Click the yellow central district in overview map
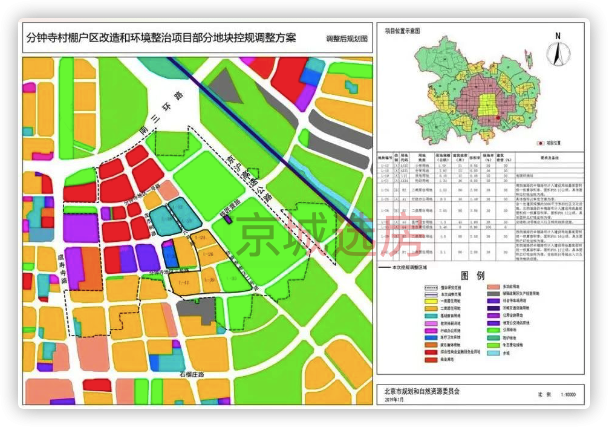Screen dimensions: 608x427 (487, 105)
